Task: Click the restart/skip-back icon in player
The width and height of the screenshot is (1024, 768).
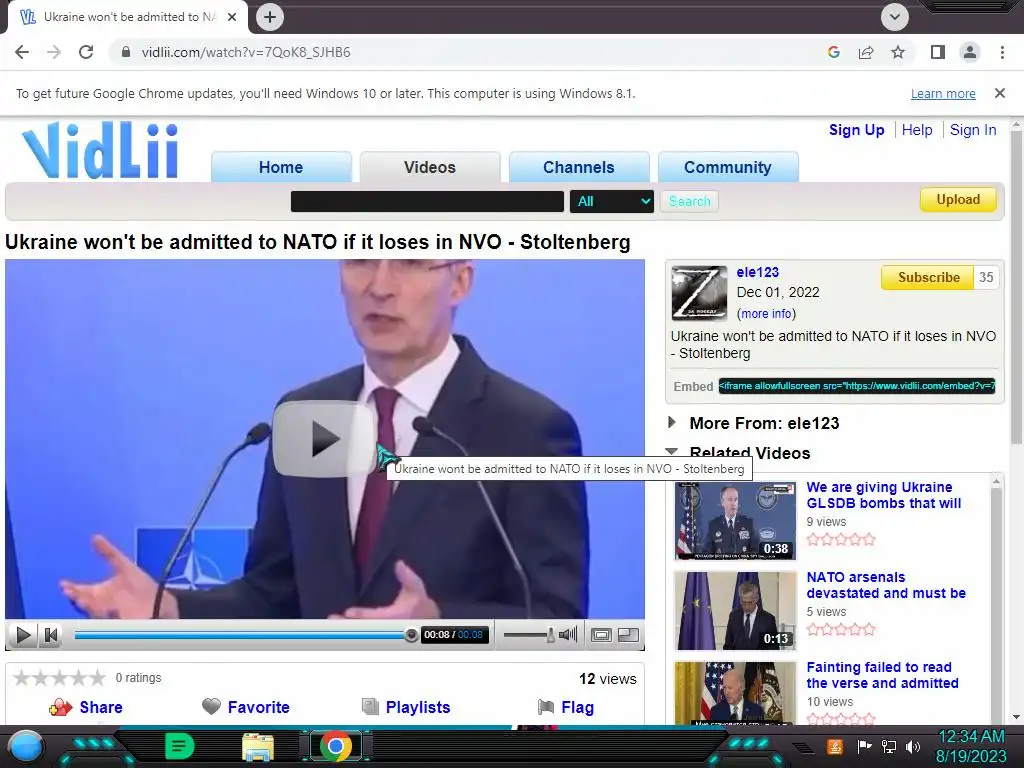Action: pos(51,635)
